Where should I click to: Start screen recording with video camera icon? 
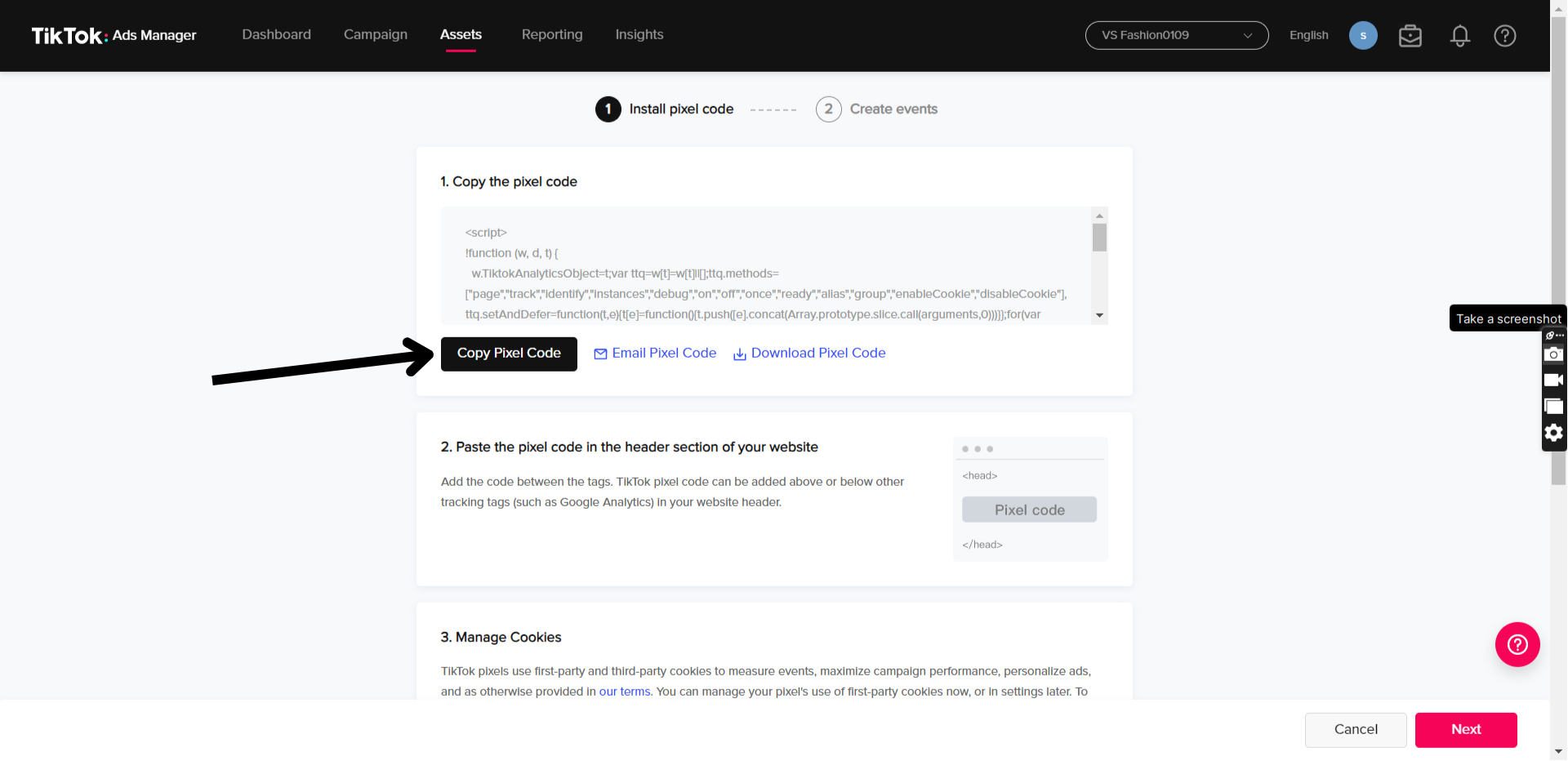[1553, 380]
